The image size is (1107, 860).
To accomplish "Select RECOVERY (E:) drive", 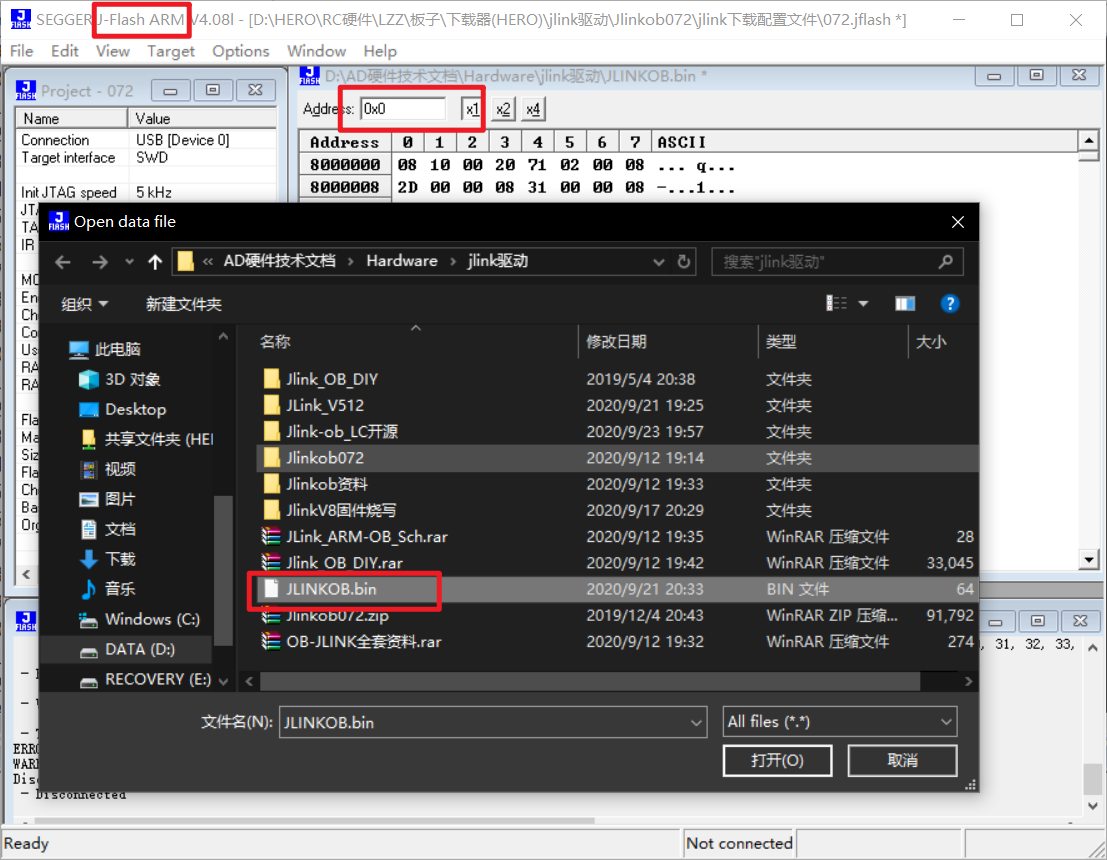I will (145, 679).
